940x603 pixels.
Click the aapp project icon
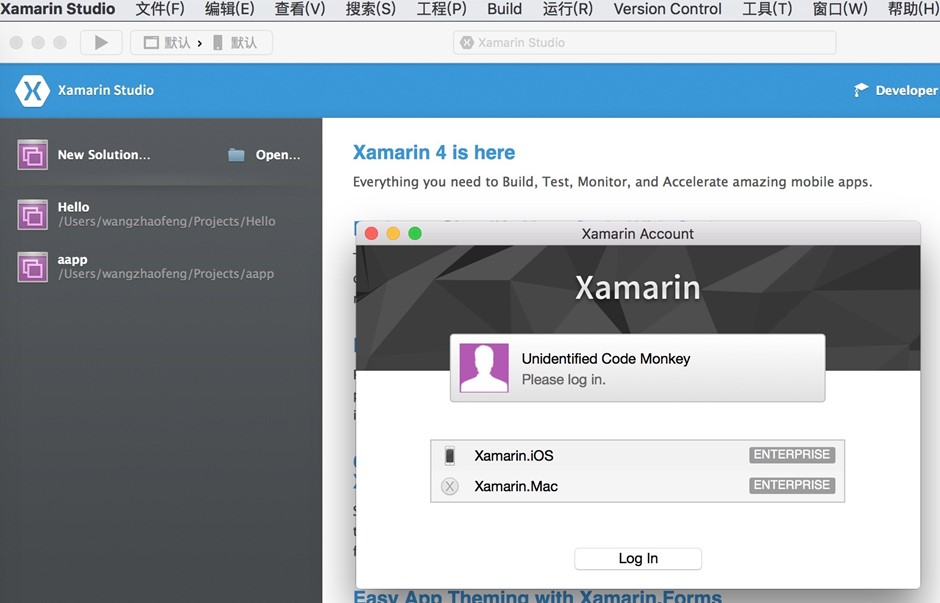point(32,267)
